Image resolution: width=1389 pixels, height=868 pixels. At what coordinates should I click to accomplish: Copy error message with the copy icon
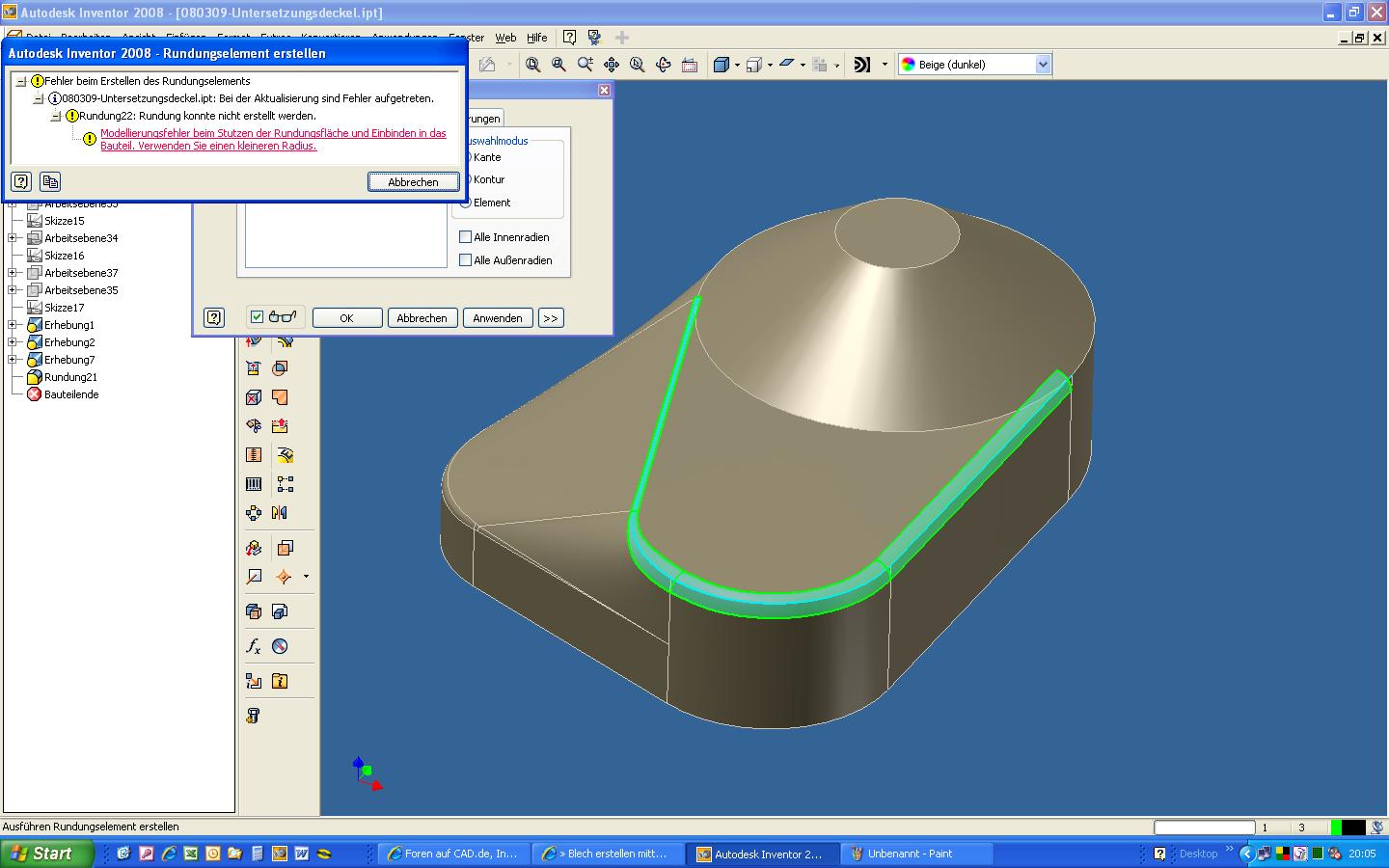[50, 181]
